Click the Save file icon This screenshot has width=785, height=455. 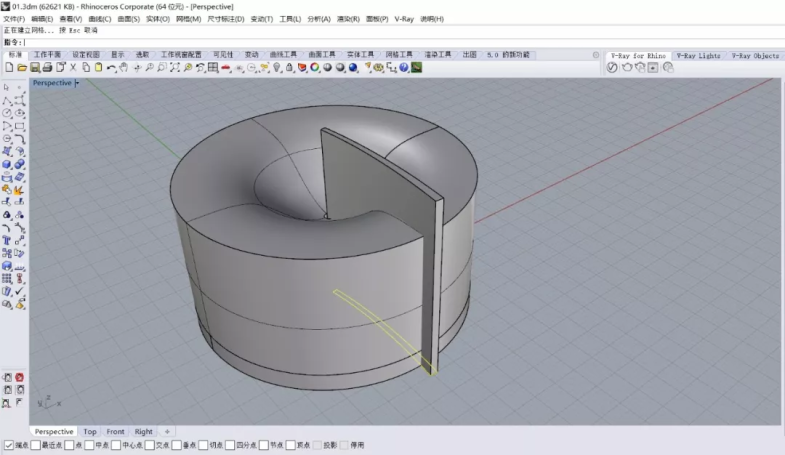point(34,68)
